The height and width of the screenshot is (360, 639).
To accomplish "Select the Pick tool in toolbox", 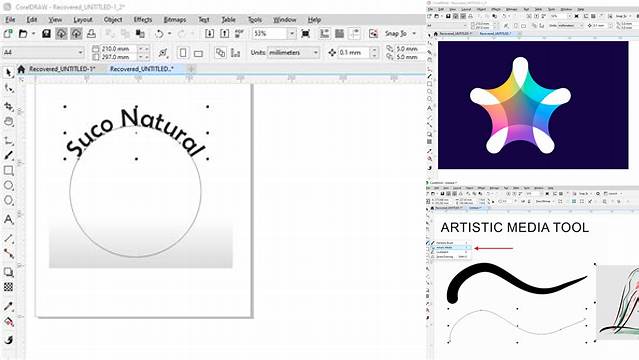I will click(x=9, y=73).
